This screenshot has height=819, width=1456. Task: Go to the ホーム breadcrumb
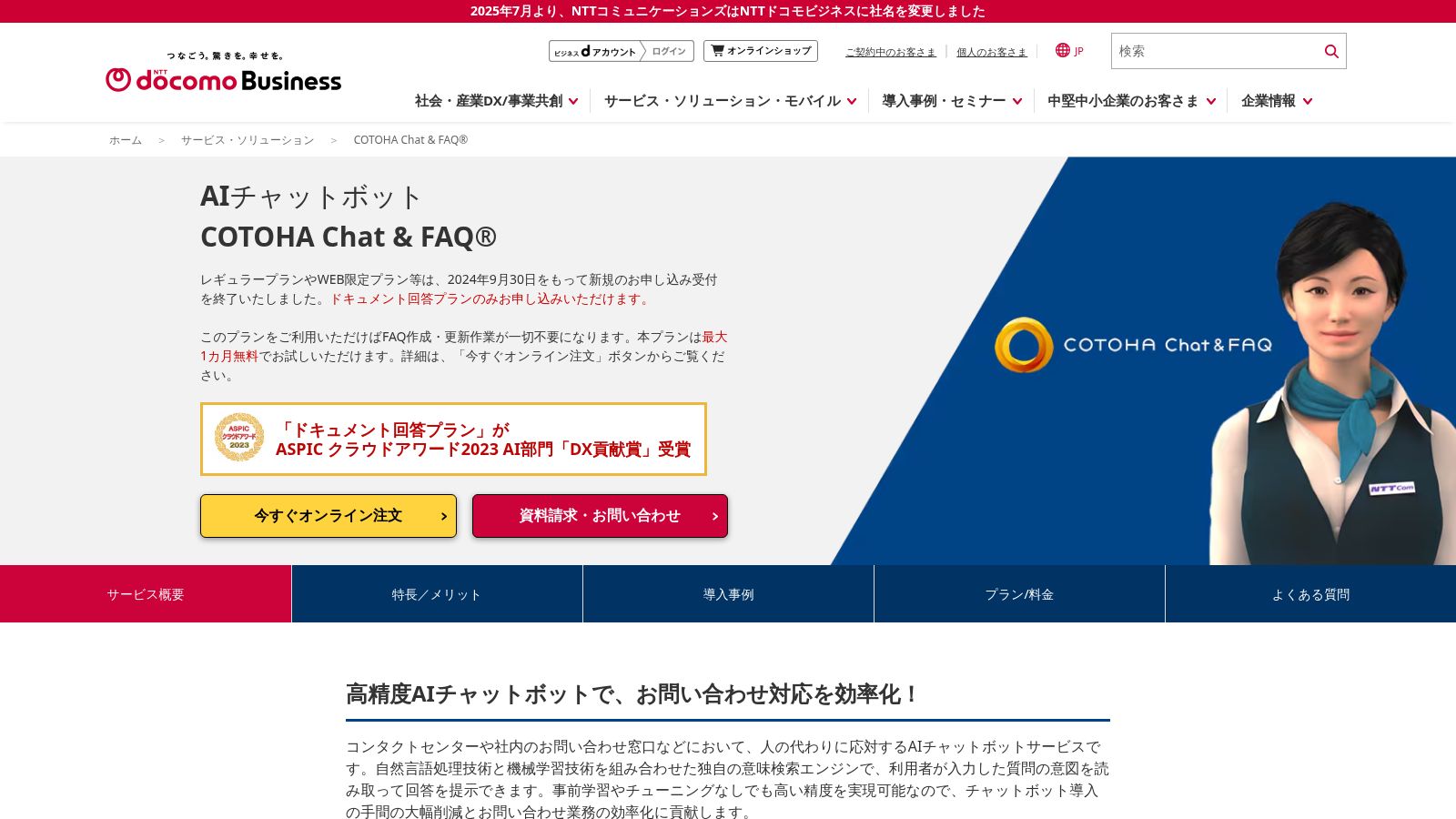click(126, 140)
